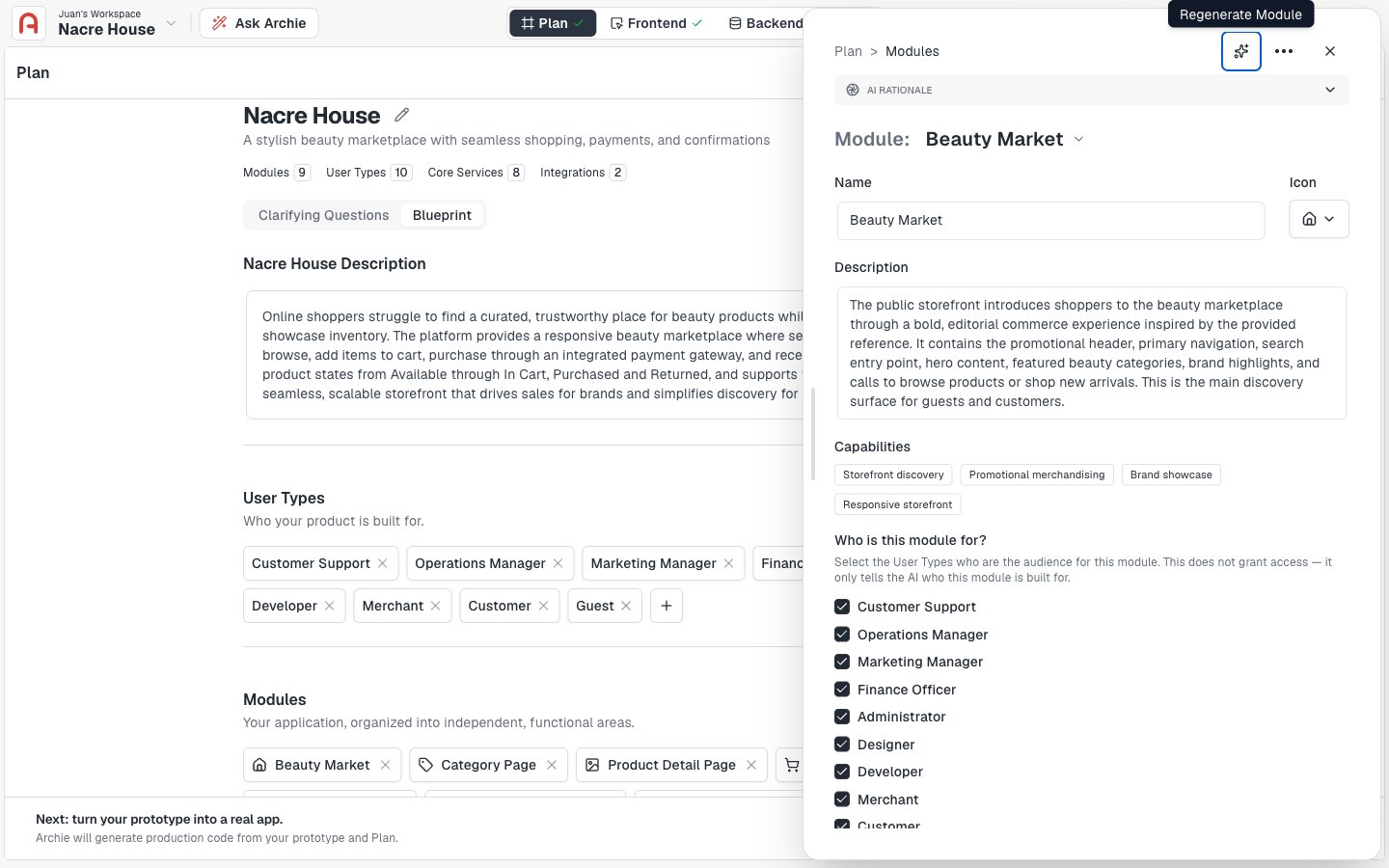This screenshot has height=868, width=1389.
Task: Remove the Merchant user type
Action: click(436, 606)
